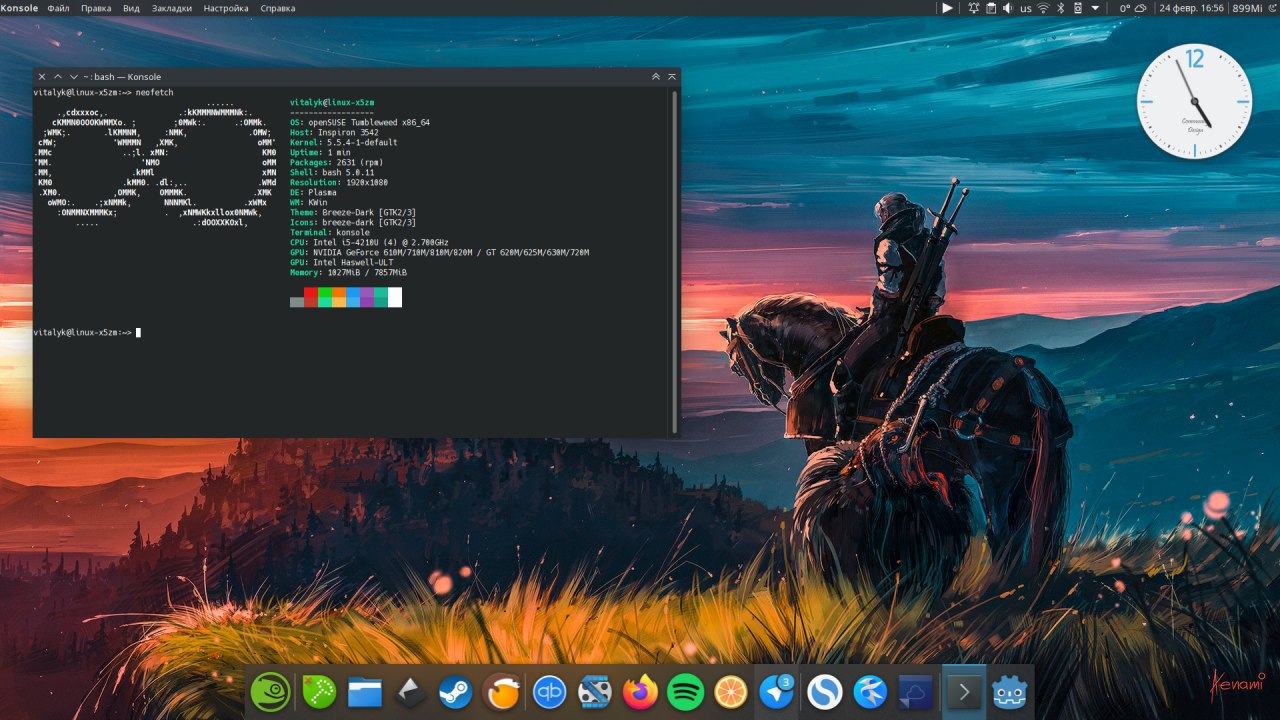The image size is (1280, 720).
Task: Click the red neofetch color block
Action: tap(311, 297)
